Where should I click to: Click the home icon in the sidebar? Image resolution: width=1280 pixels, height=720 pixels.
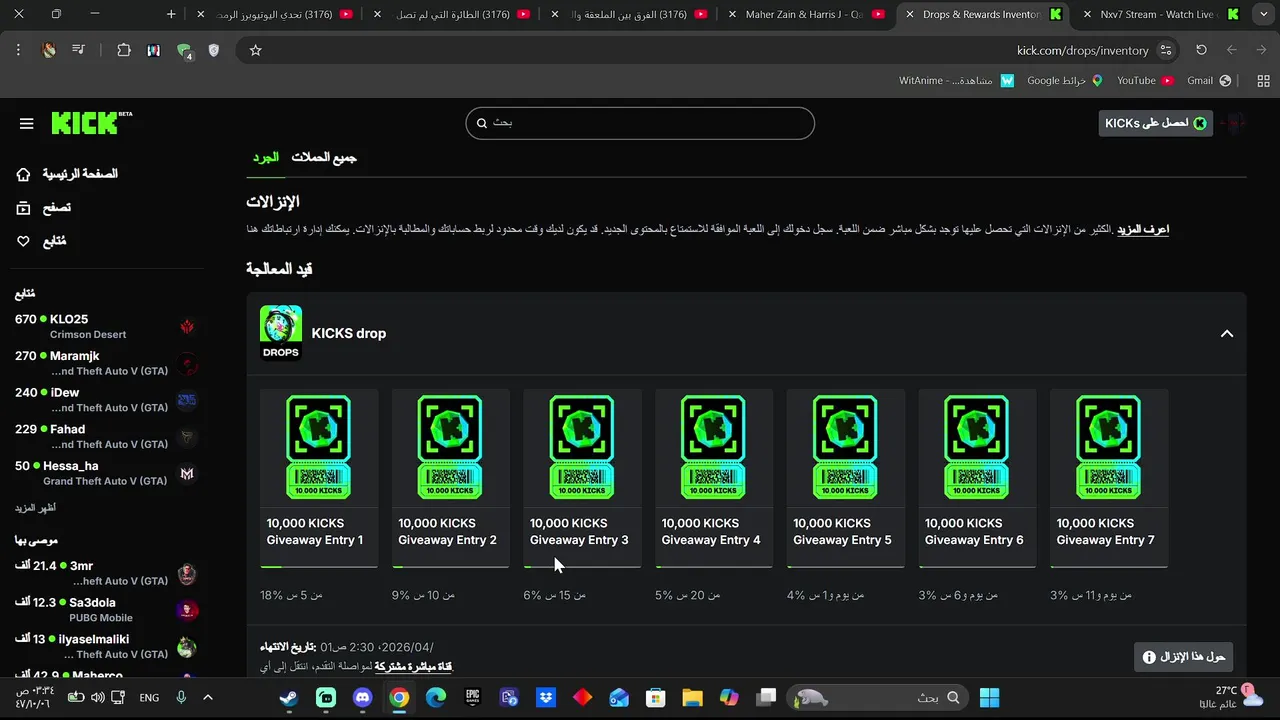[x=23, y=174]
